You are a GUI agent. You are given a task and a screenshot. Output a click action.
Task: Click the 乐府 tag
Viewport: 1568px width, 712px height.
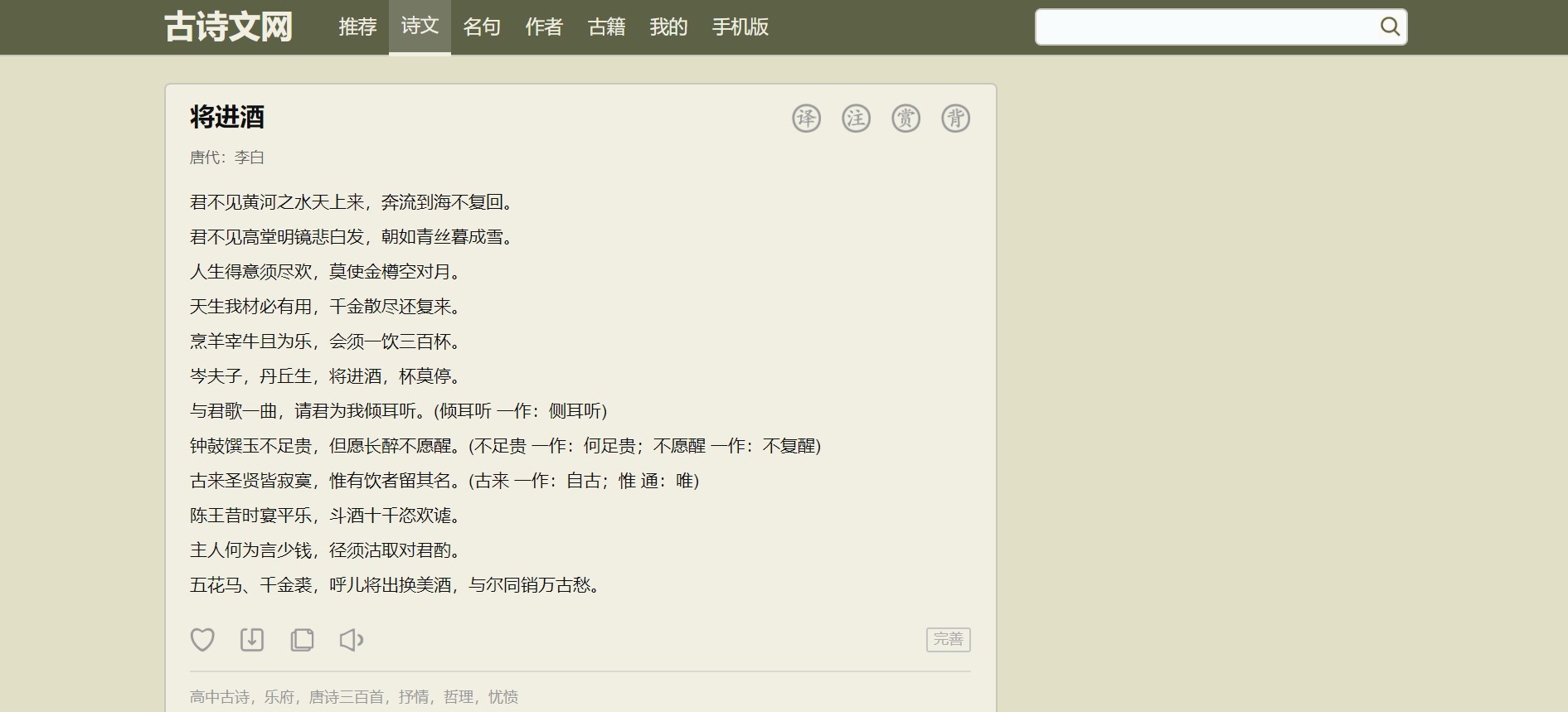click(x=279, y=697)
